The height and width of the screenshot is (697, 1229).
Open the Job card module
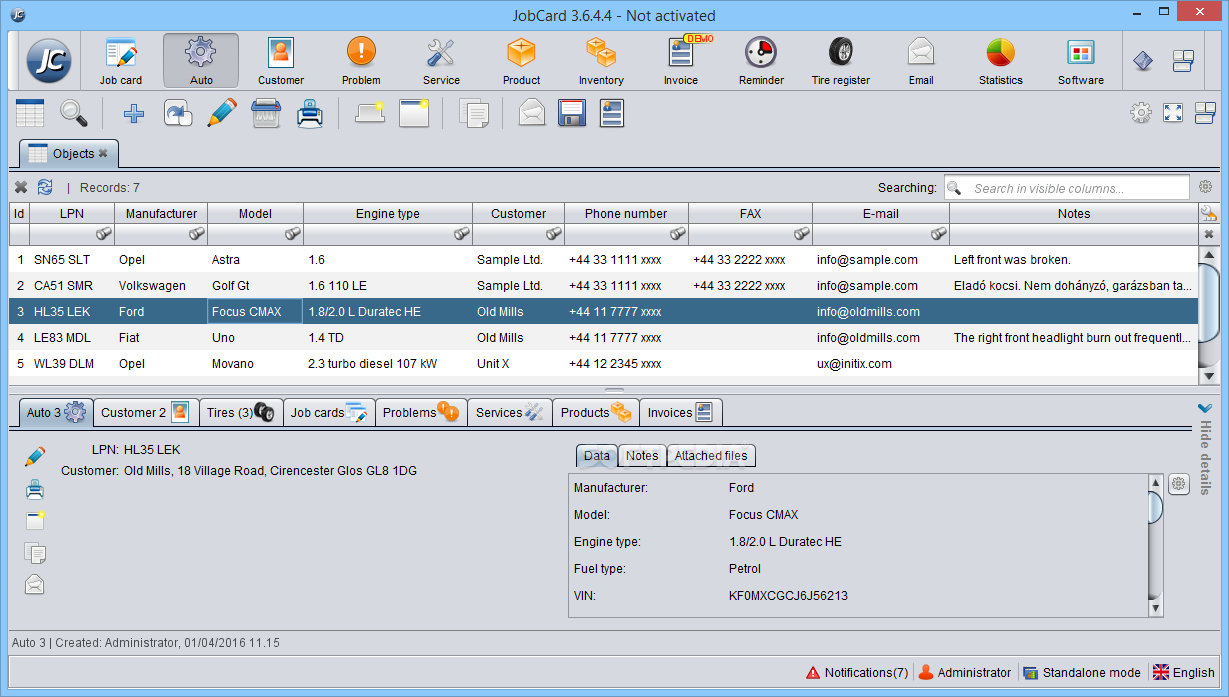click(121, 61)
